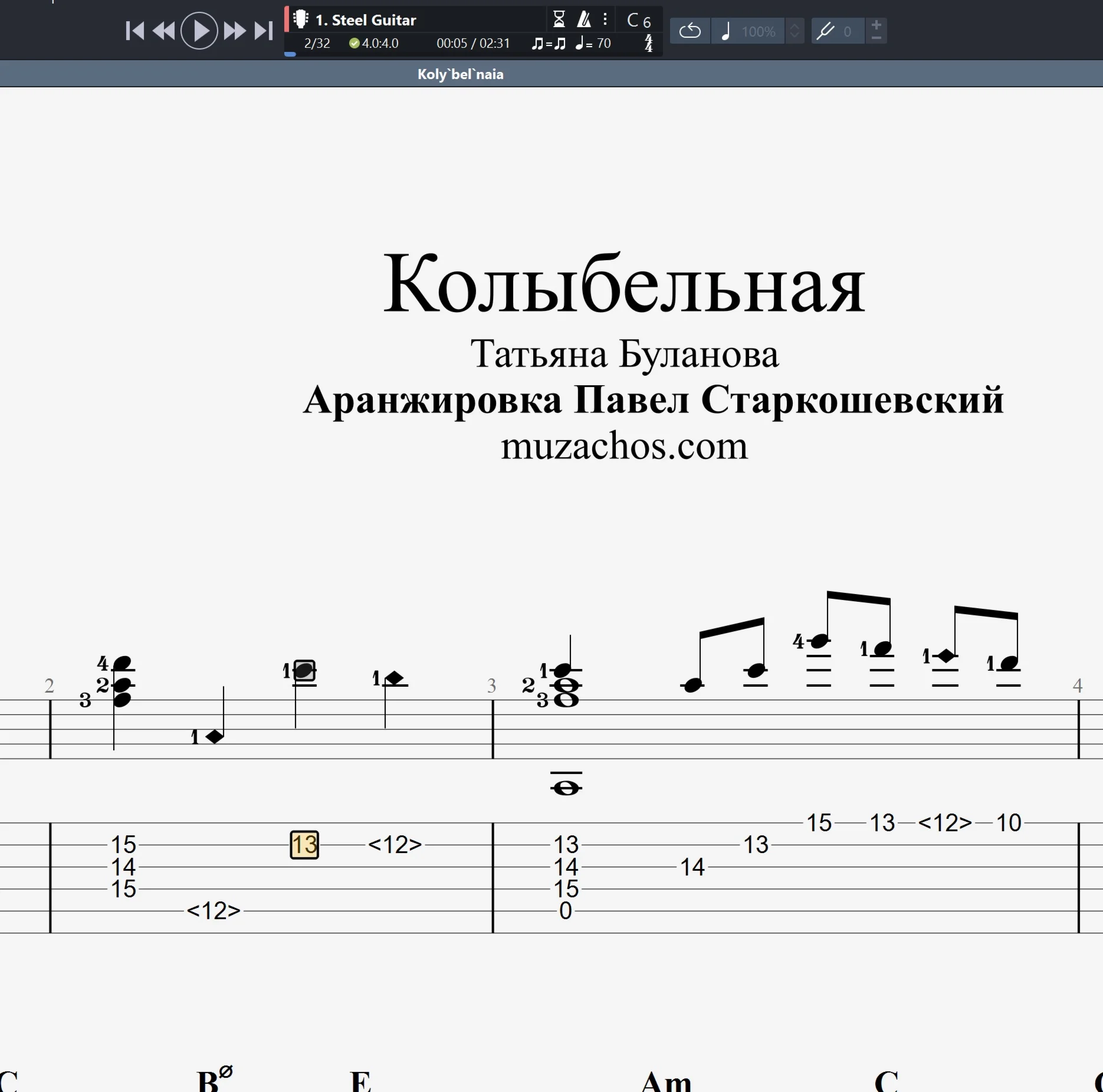This screenshot has width=1103, height=1092.
Task: Open the C6 tuning display
Action: pyautogui.click(x=639, y=21)
